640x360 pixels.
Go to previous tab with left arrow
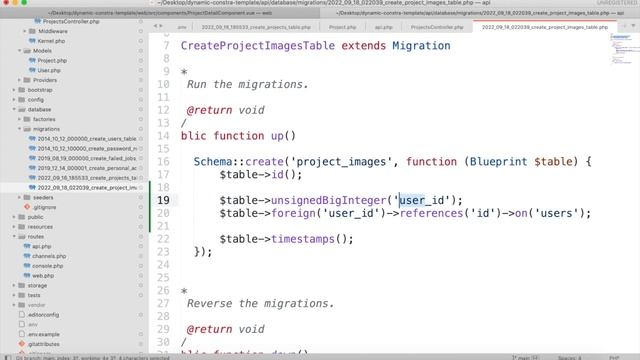[155, 26]
